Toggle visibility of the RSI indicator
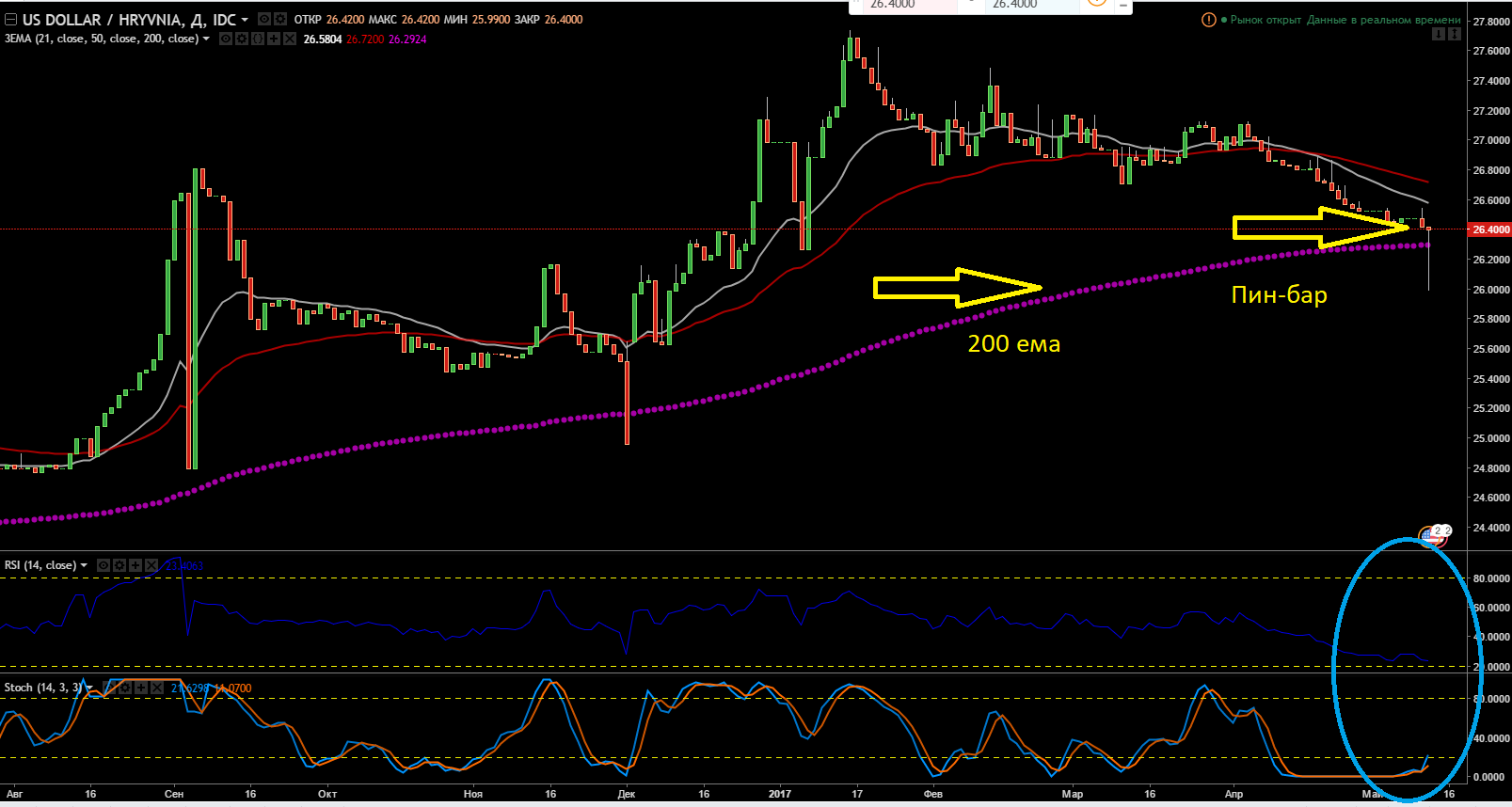The width and height of the screenshot is (1512, 807). pyautogui.click(x=103, y=565)
